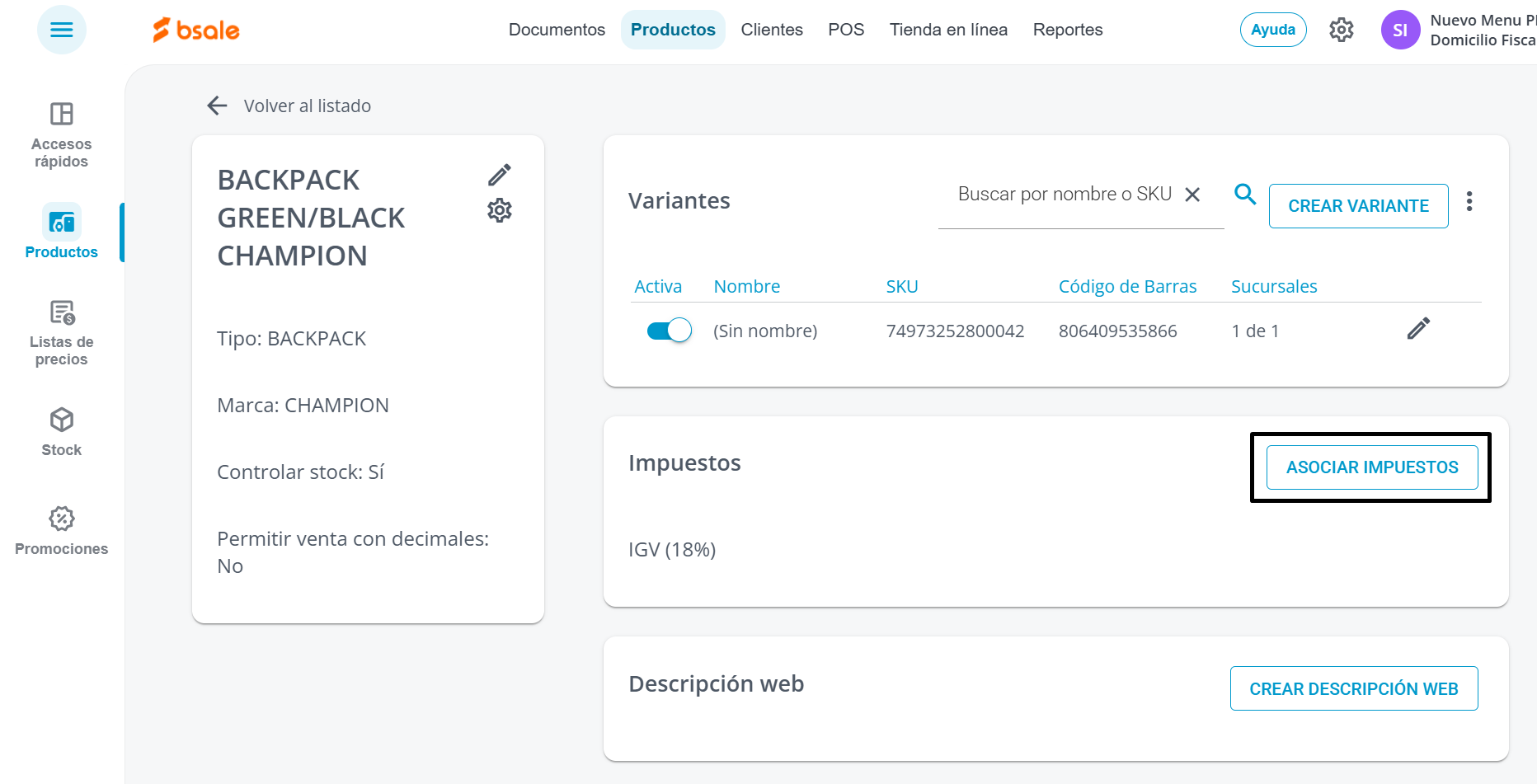Open Listas de precios in sidebar

[x=62, y=333]
